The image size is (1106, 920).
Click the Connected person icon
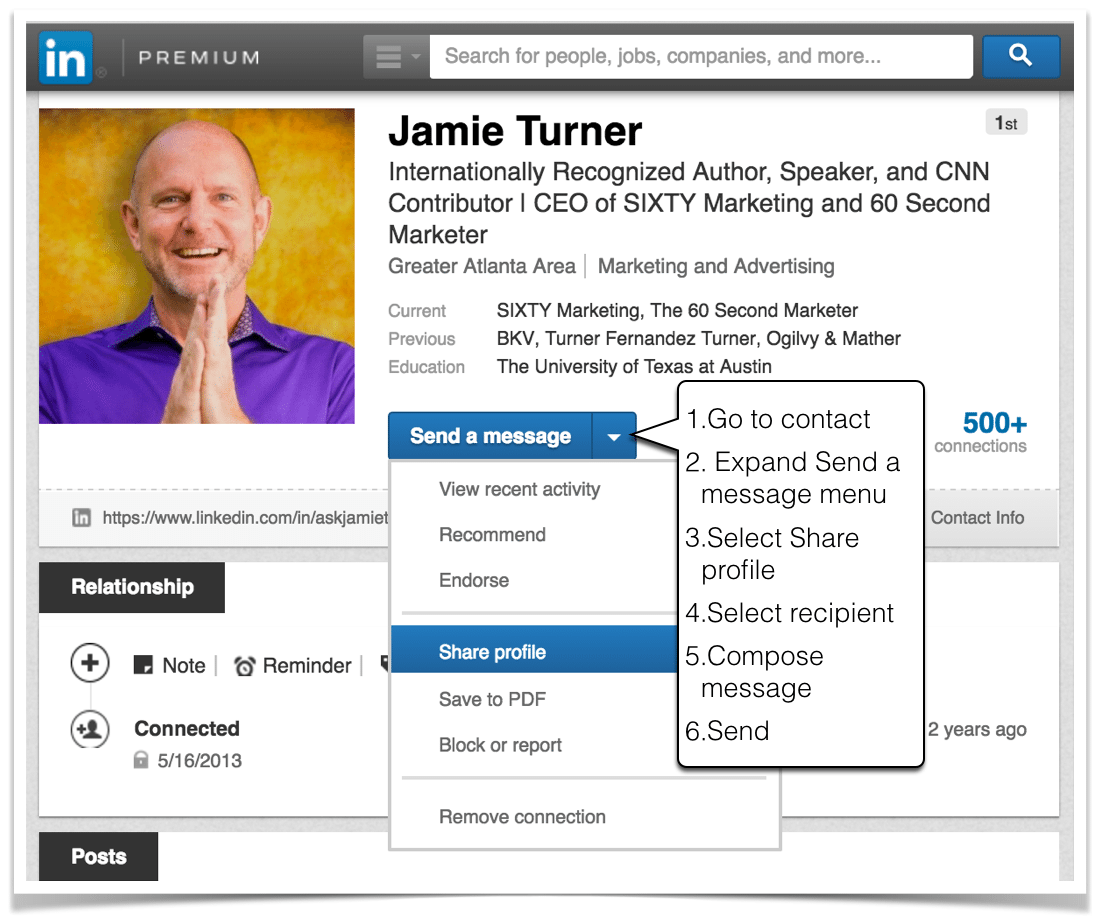(x=90, y=729)
